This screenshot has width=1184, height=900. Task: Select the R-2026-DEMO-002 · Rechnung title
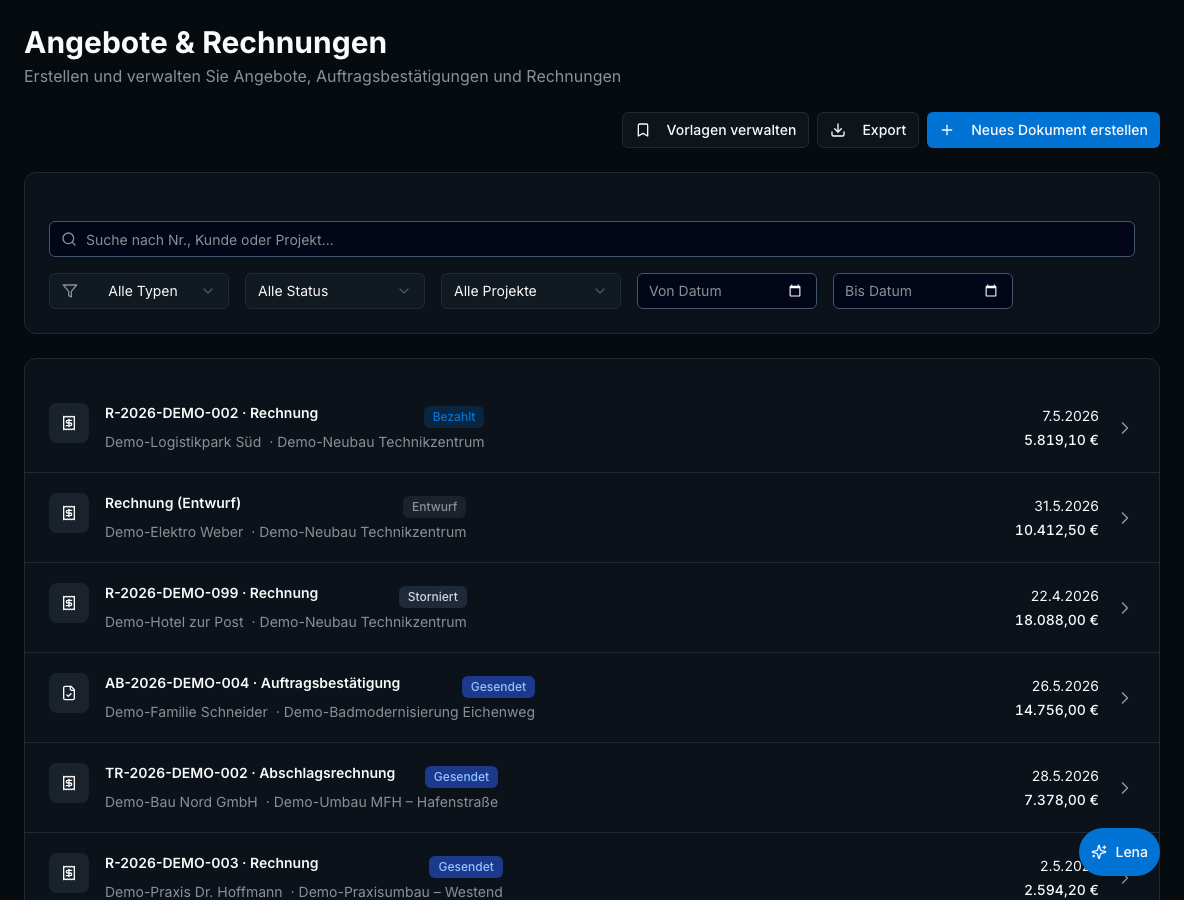pyautogui.click(x=211, y=413)
